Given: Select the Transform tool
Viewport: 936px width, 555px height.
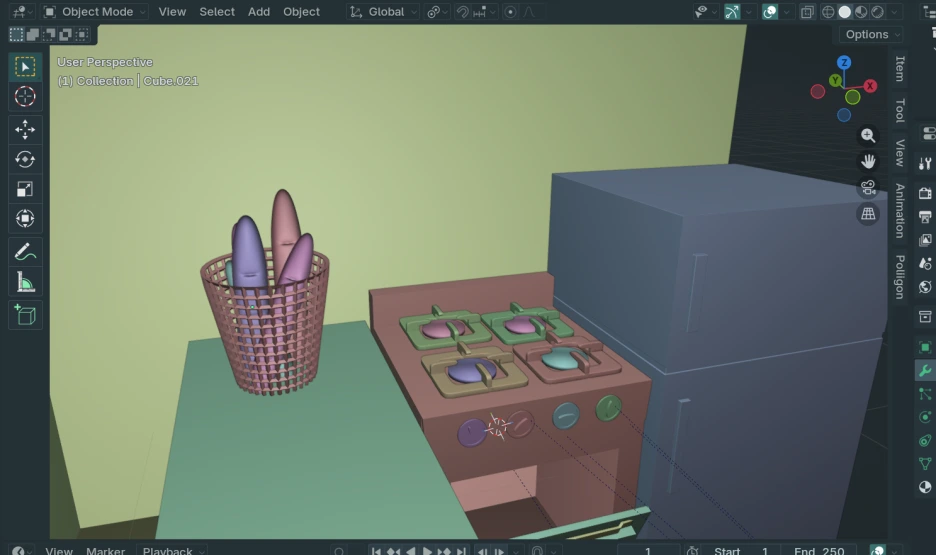Looking at the screenshot, I should point(25,218).
